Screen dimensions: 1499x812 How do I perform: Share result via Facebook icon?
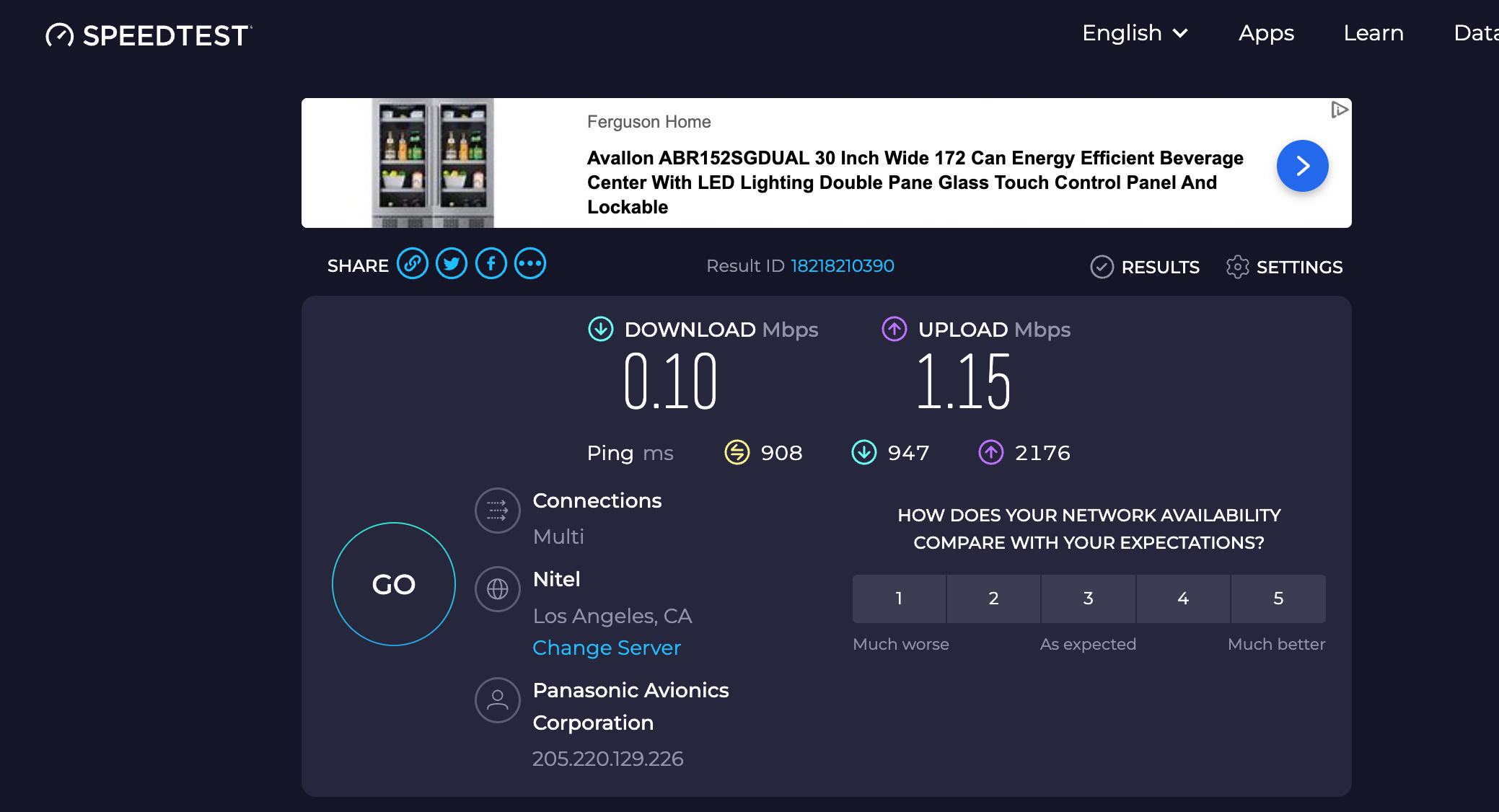[x=491, y=263]
